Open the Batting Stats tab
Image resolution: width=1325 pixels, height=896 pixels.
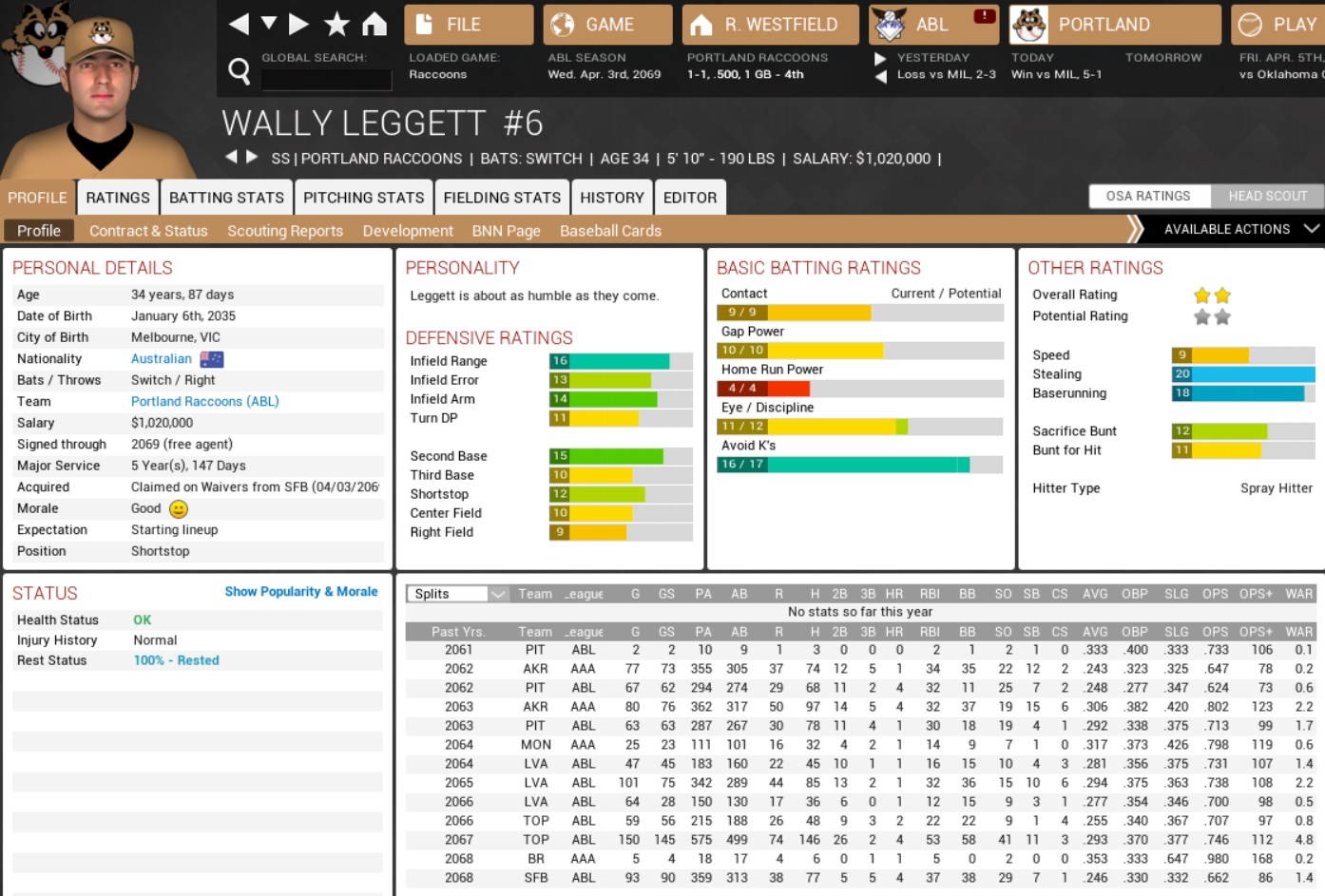pos(226,198)
